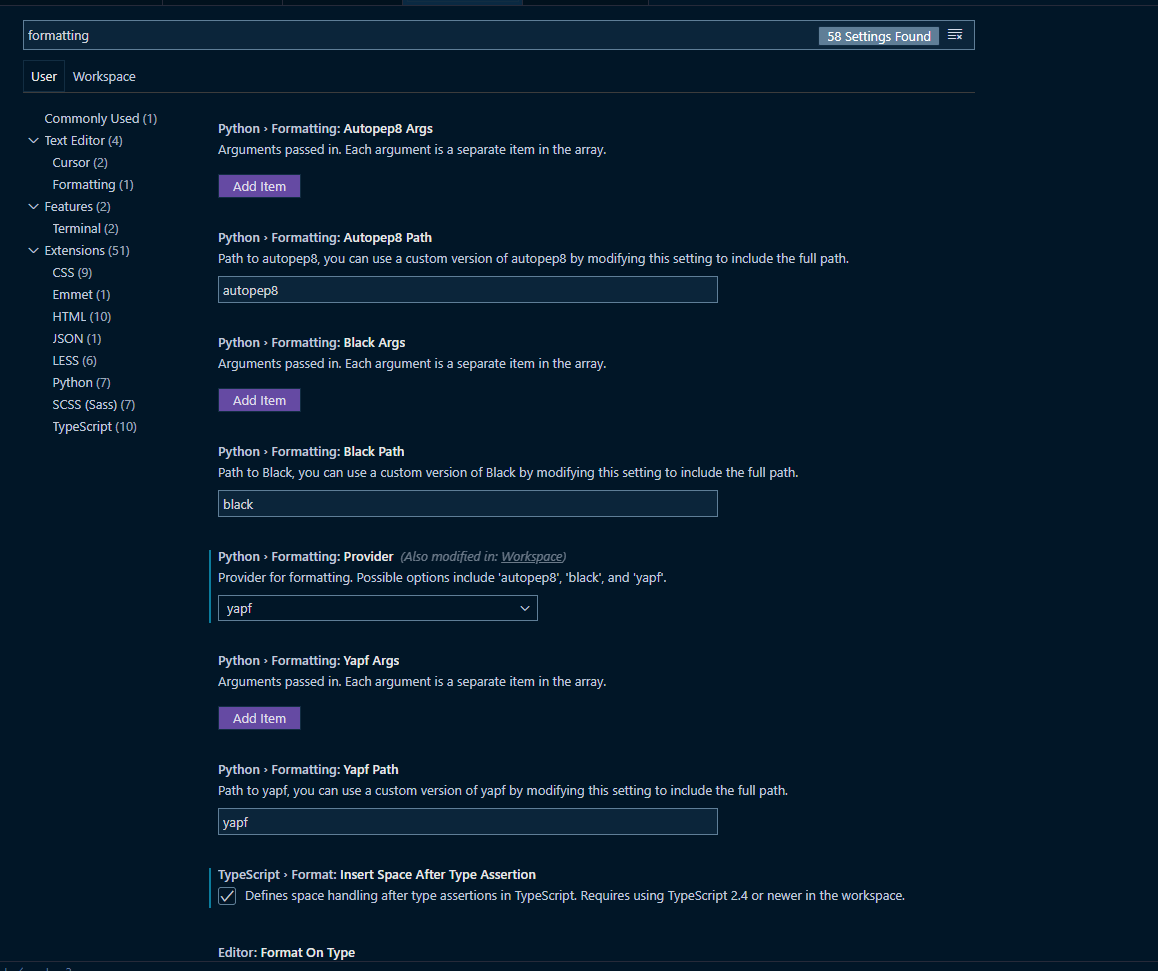This screenshot has width=1158, height=971.
Task: Open Emmet (1) extension settings
Action: click(x=81, y=295)
